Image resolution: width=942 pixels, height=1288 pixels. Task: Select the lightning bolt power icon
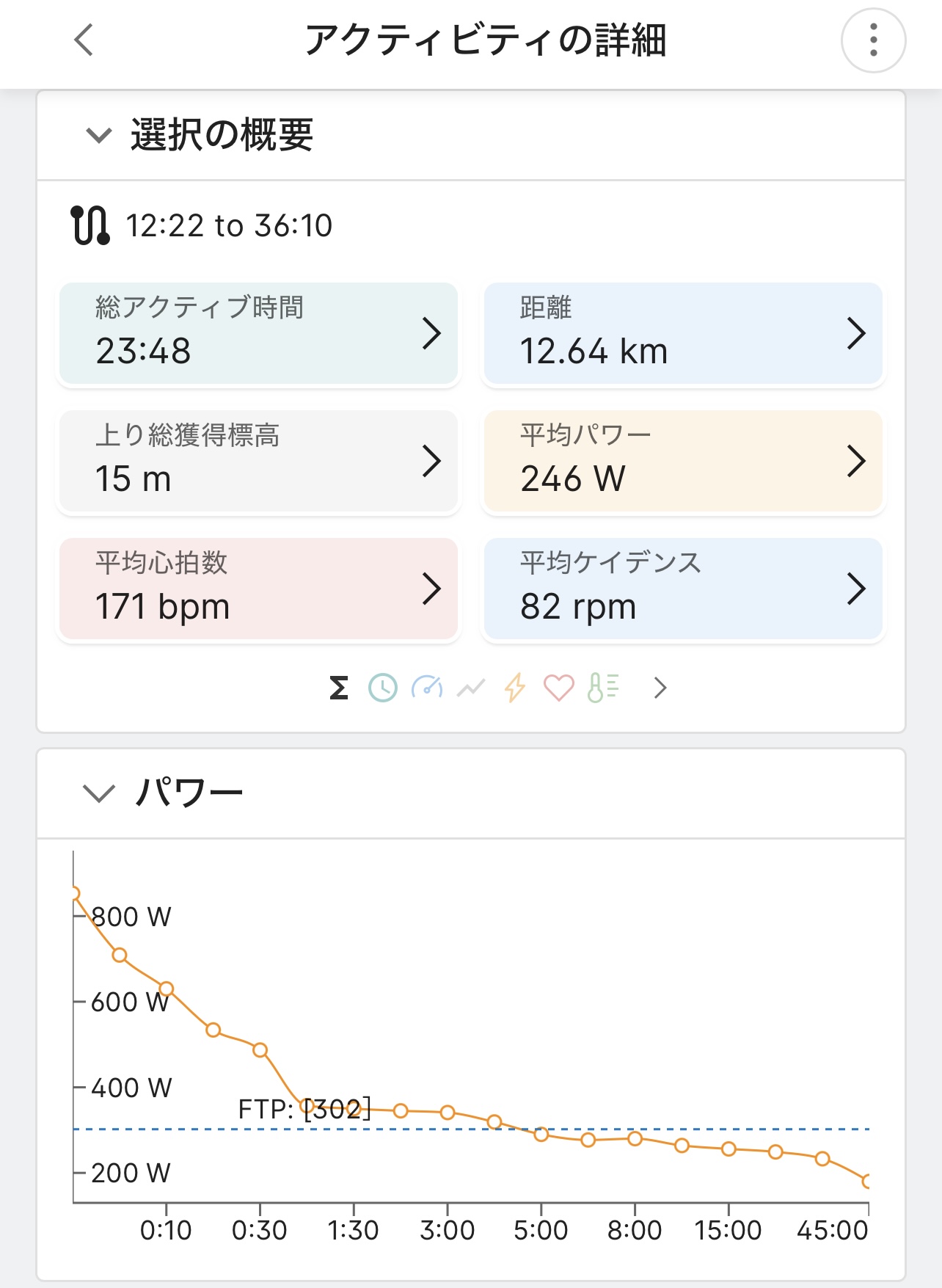[x=515, y=688]
